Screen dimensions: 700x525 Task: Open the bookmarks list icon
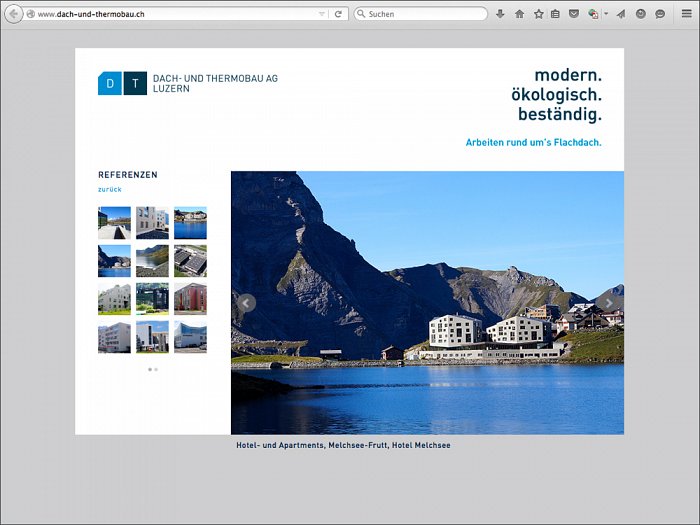click(555, 14)
